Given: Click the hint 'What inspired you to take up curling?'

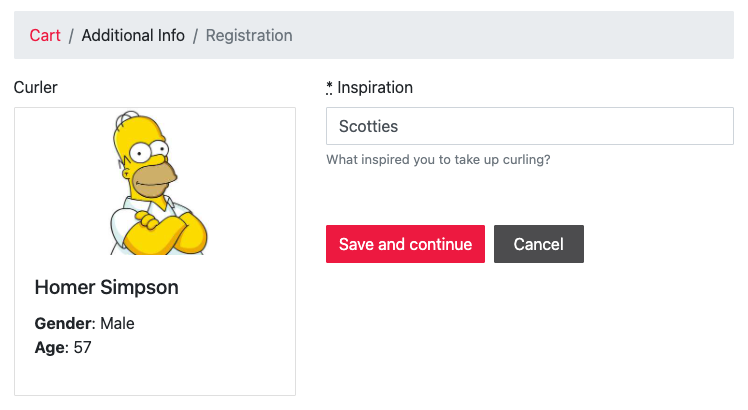Looking at the screenshot, I should (x=438, y=159).
